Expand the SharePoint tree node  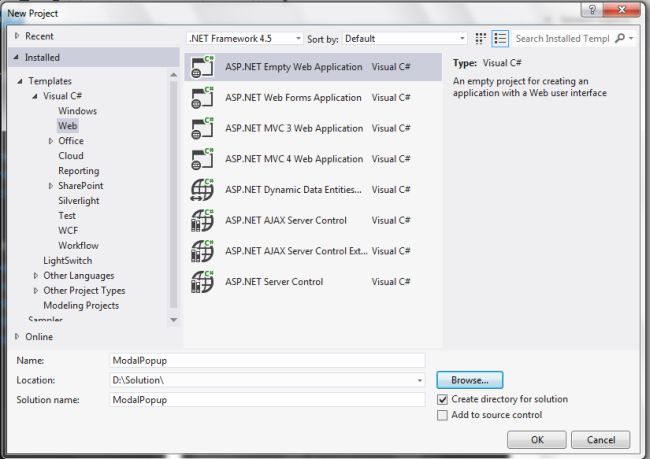51,186
